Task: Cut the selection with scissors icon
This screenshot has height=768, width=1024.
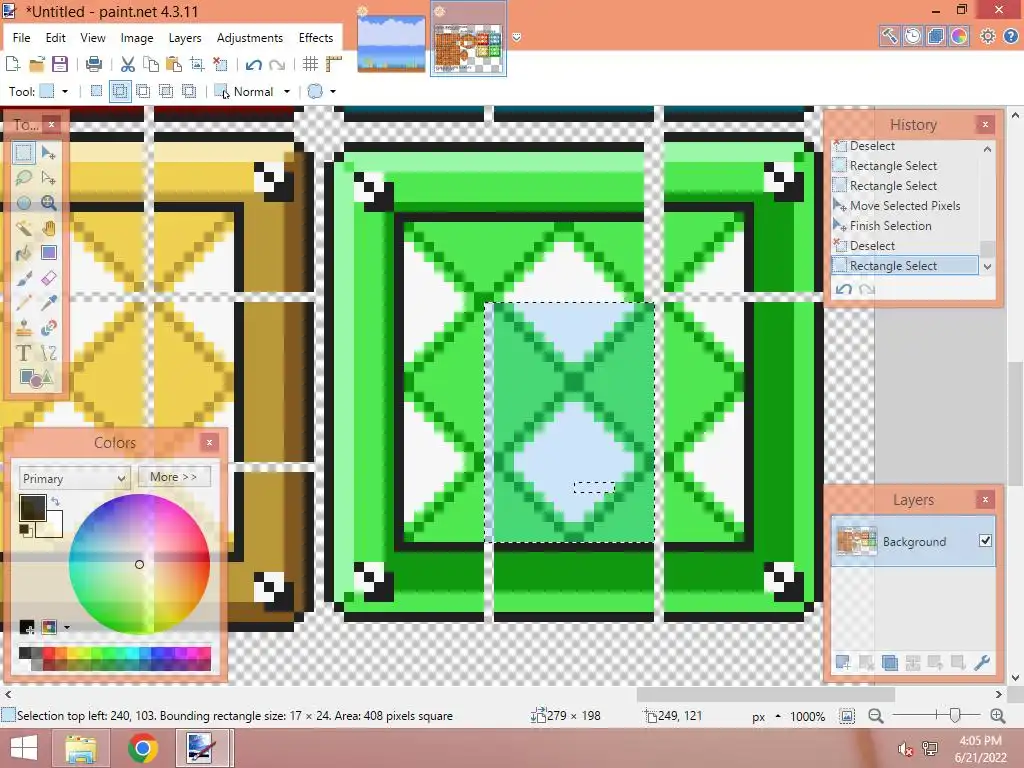Action: pos(128,64)
